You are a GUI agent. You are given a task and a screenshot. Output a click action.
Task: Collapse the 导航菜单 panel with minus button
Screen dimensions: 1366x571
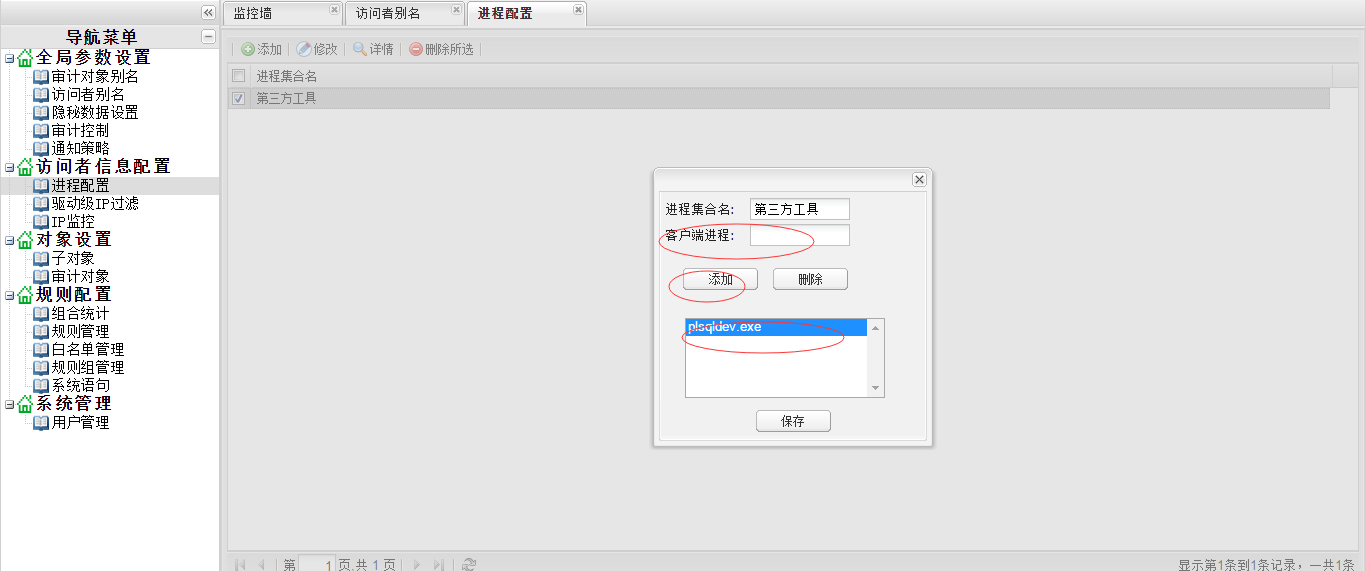(208, 37)
